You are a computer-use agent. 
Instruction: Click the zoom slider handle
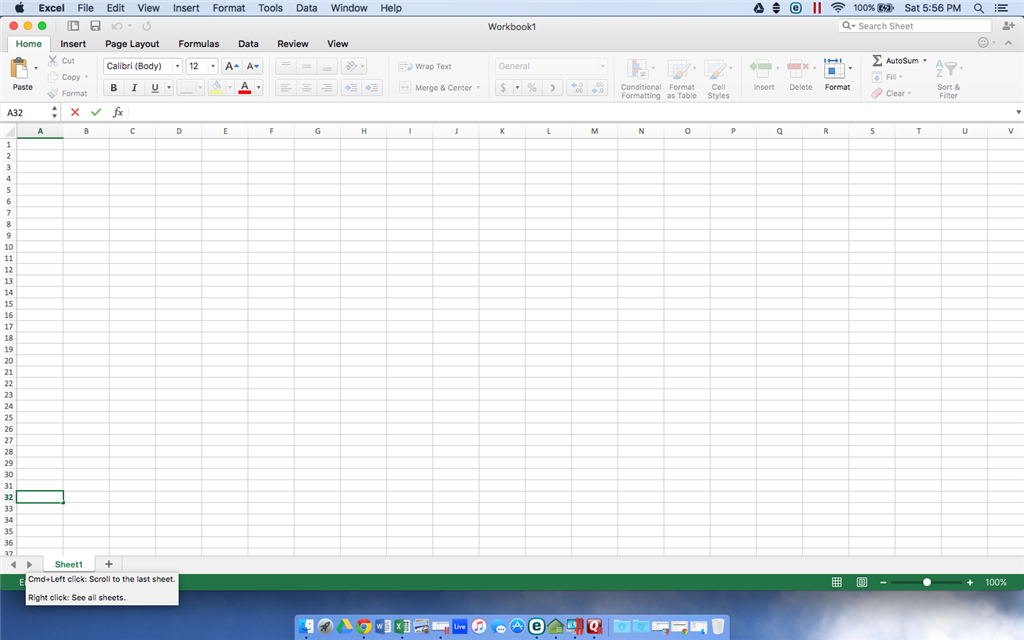click(927, 582)
